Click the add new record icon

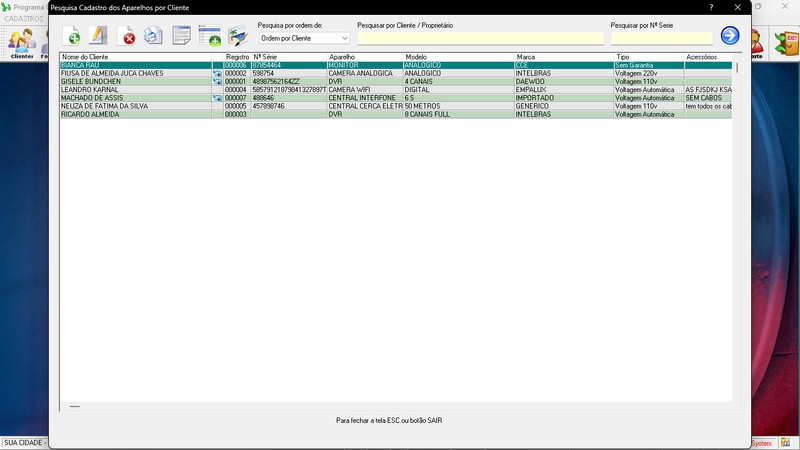pos(72,36)
